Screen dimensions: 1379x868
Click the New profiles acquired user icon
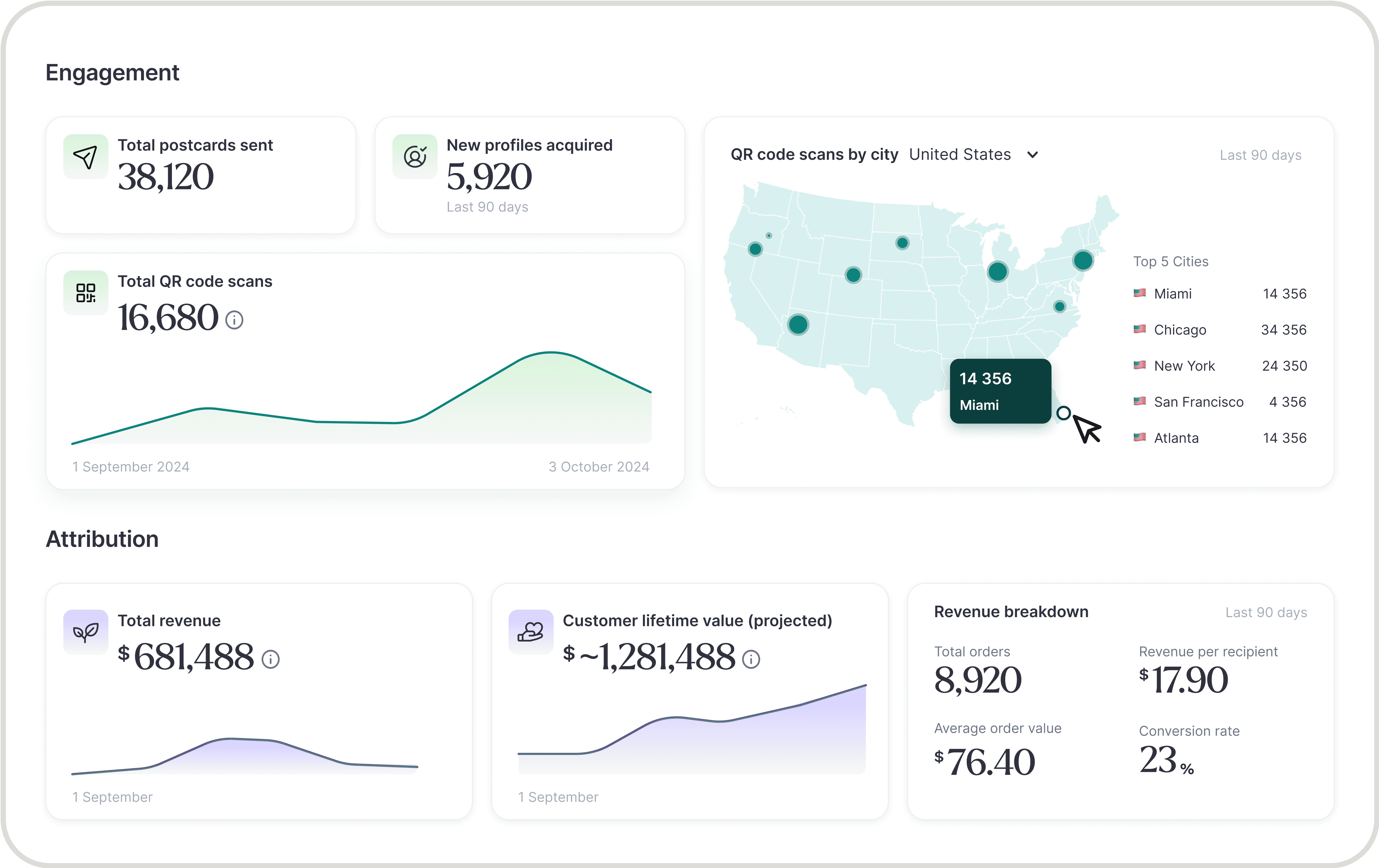coord(415,157)
